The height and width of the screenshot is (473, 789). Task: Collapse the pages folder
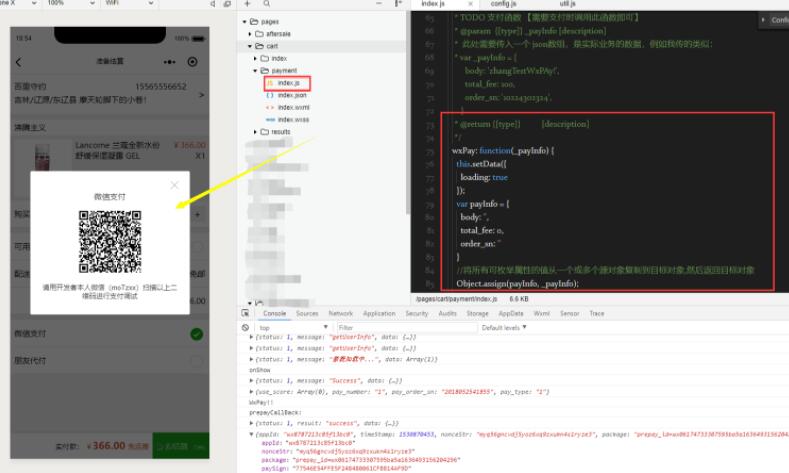[245, 22]
